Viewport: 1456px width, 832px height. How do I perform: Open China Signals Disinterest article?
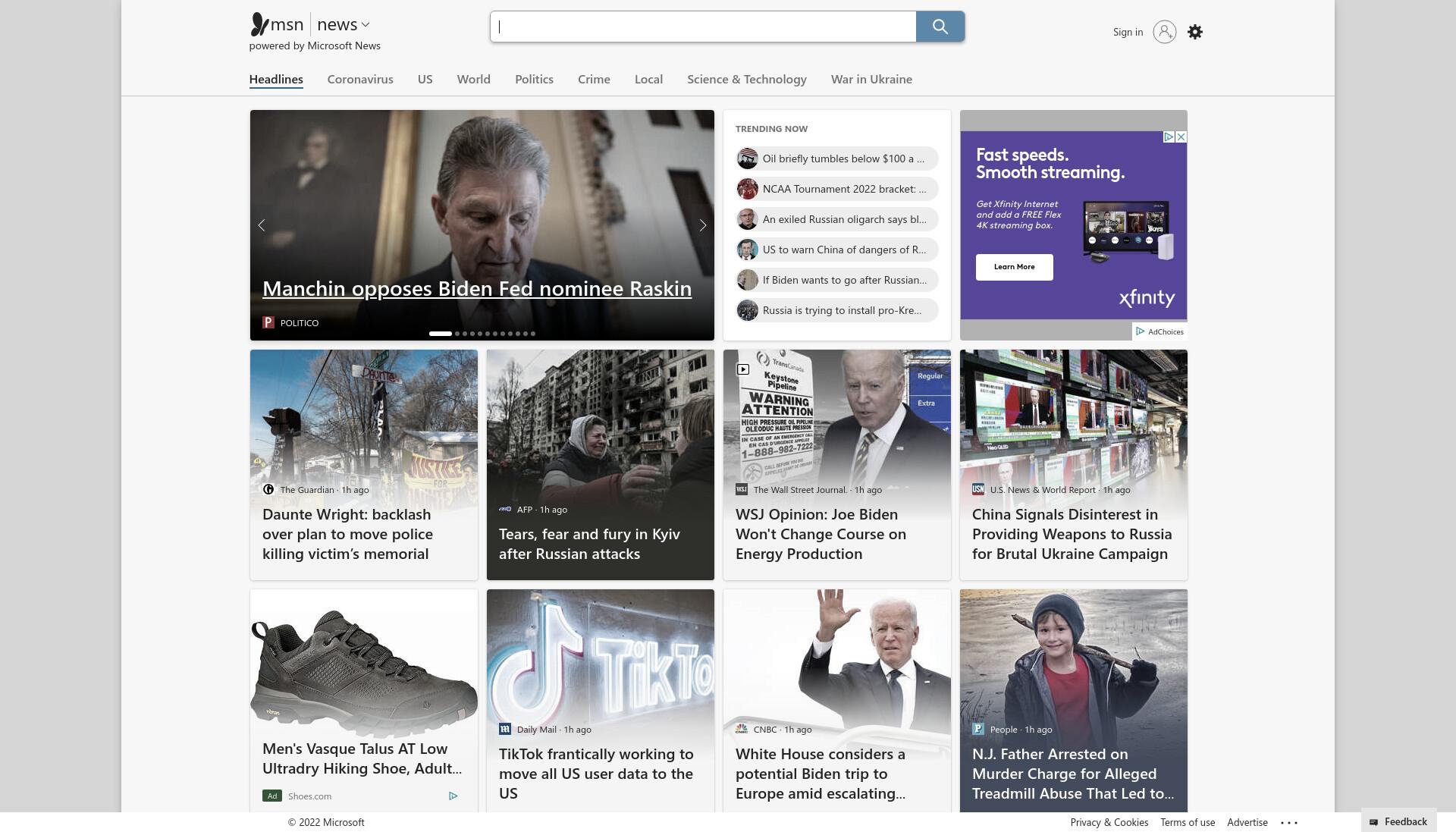click(1072, 534)
